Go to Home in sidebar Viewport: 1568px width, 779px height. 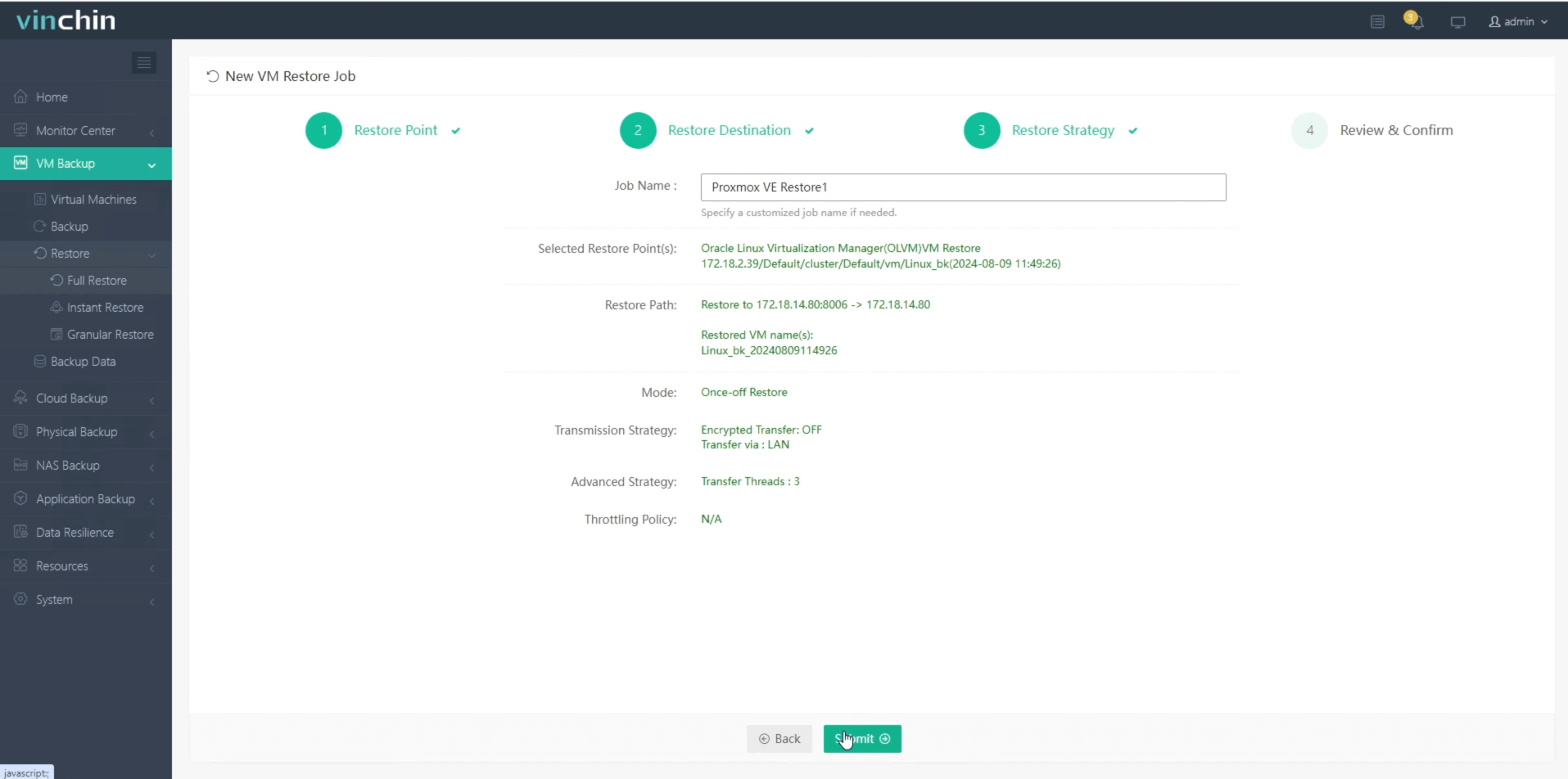click(86, 97)
